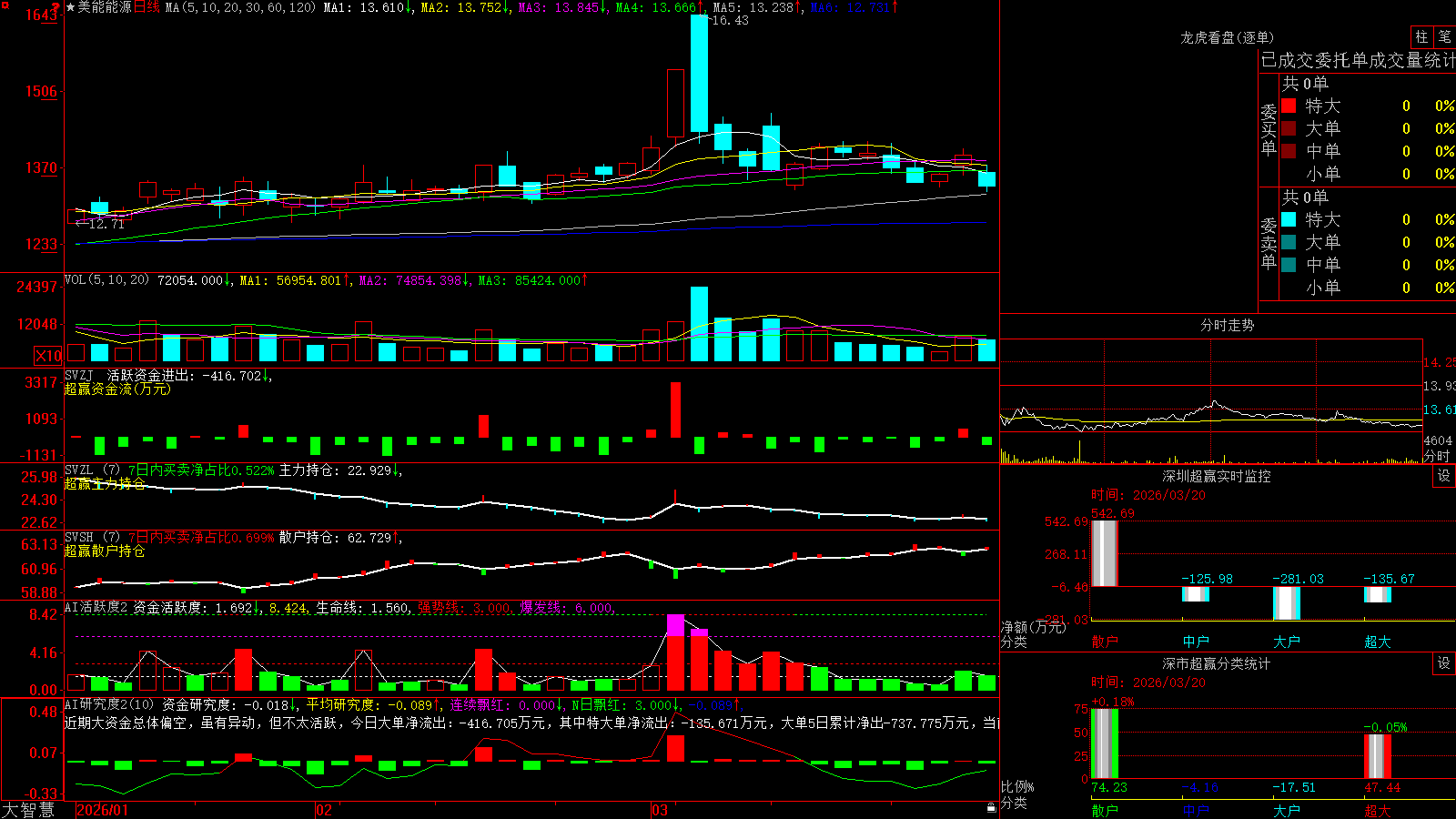Screen dimensions: 1456x819
Task: Click the teal 中单 sell-order swatch
Action: click(1289, 265)
